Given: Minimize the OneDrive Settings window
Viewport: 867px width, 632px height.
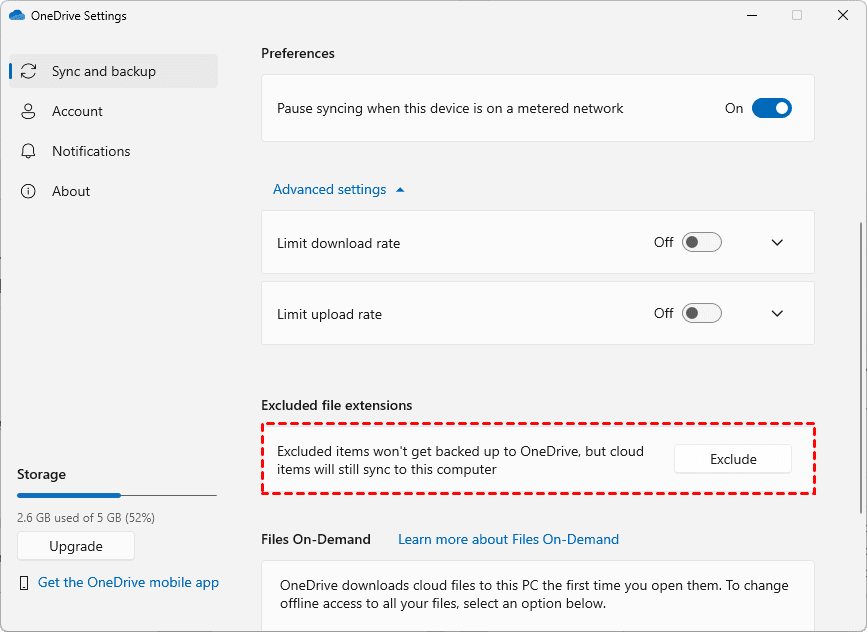Looking at the screenshot, I should point(750,16).
